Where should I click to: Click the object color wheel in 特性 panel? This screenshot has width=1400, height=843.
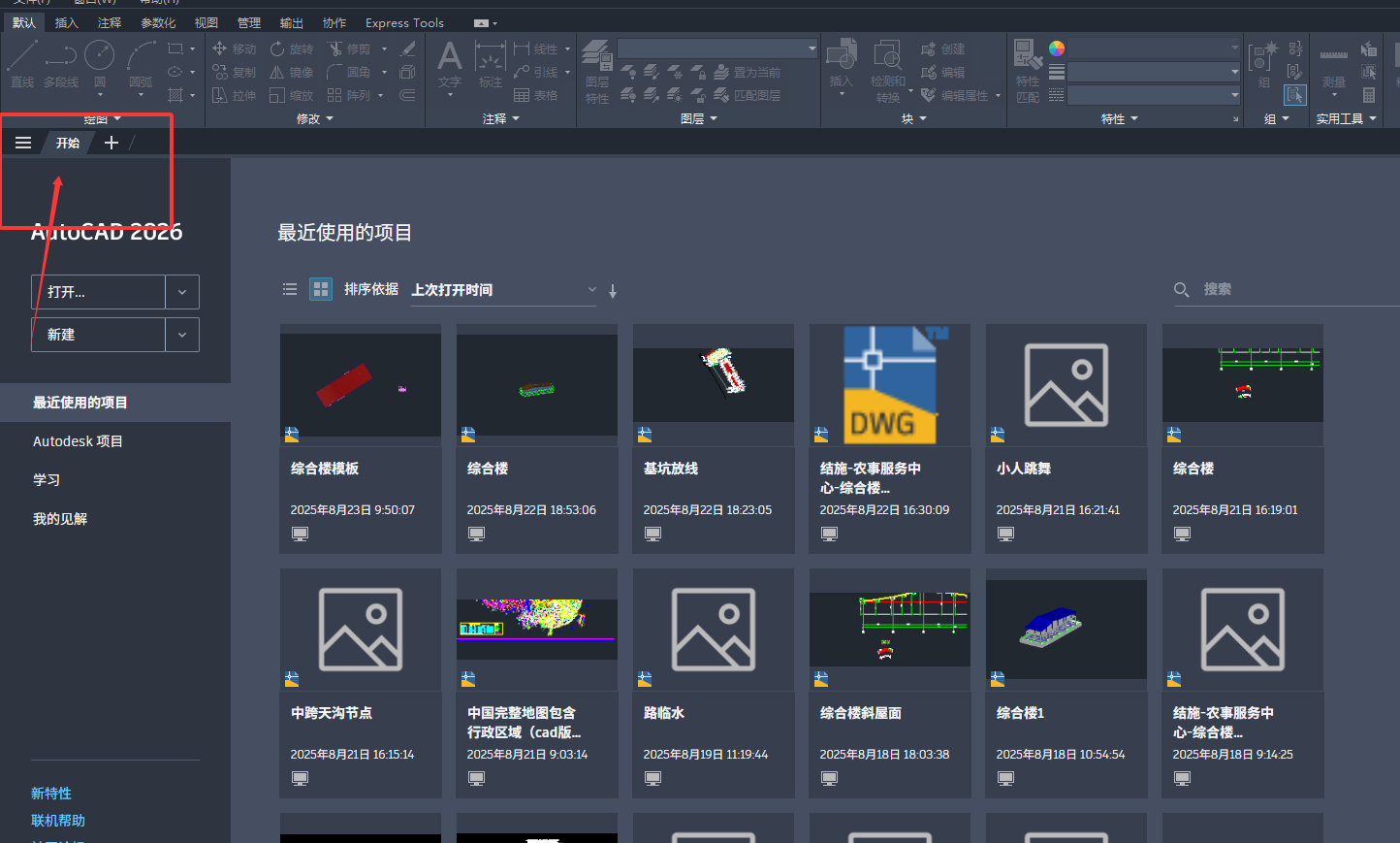pyautogui.click(x=1057, y=48)
